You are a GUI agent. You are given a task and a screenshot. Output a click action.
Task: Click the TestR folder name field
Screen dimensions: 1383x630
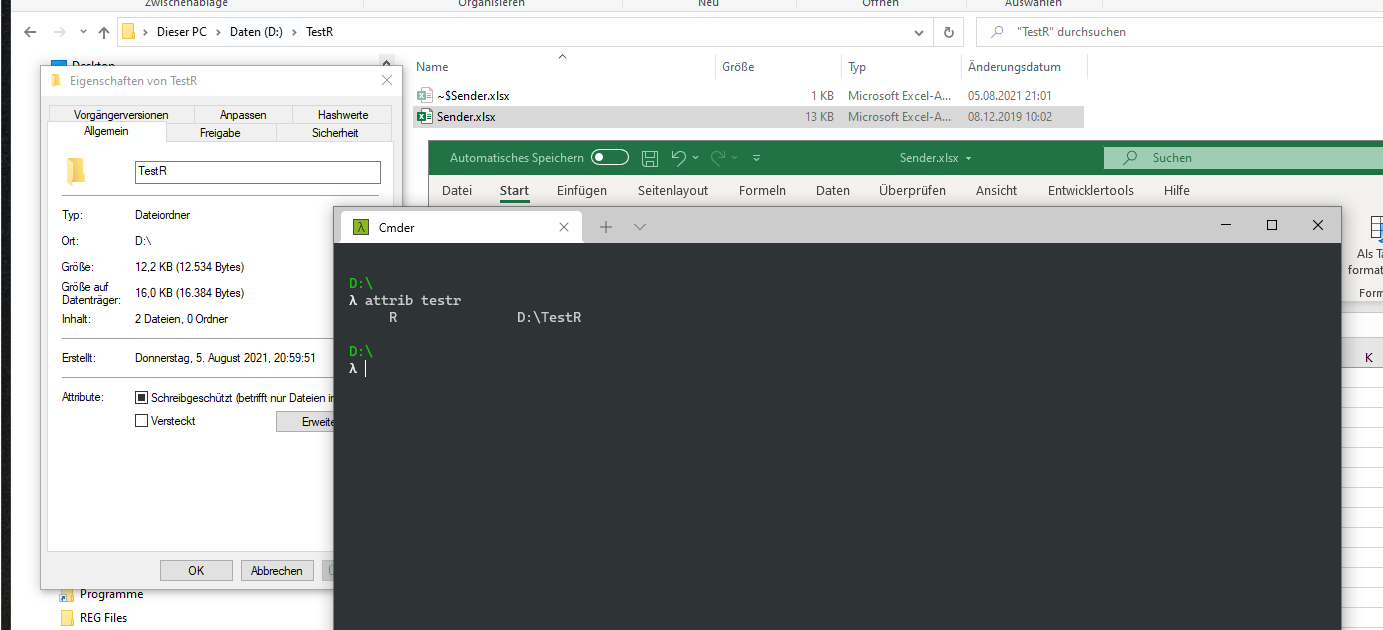click(257, 172)
